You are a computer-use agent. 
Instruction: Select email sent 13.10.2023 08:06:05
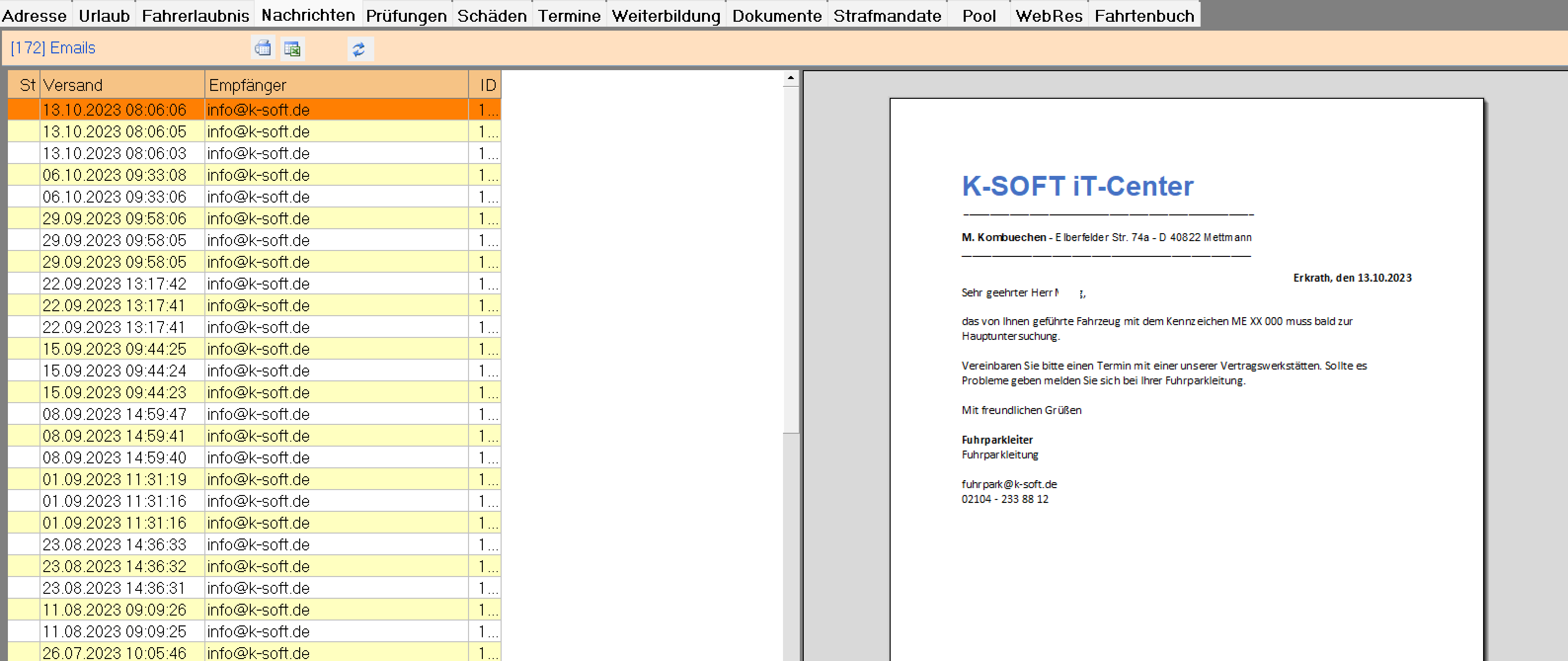click(x=115, y=131)
